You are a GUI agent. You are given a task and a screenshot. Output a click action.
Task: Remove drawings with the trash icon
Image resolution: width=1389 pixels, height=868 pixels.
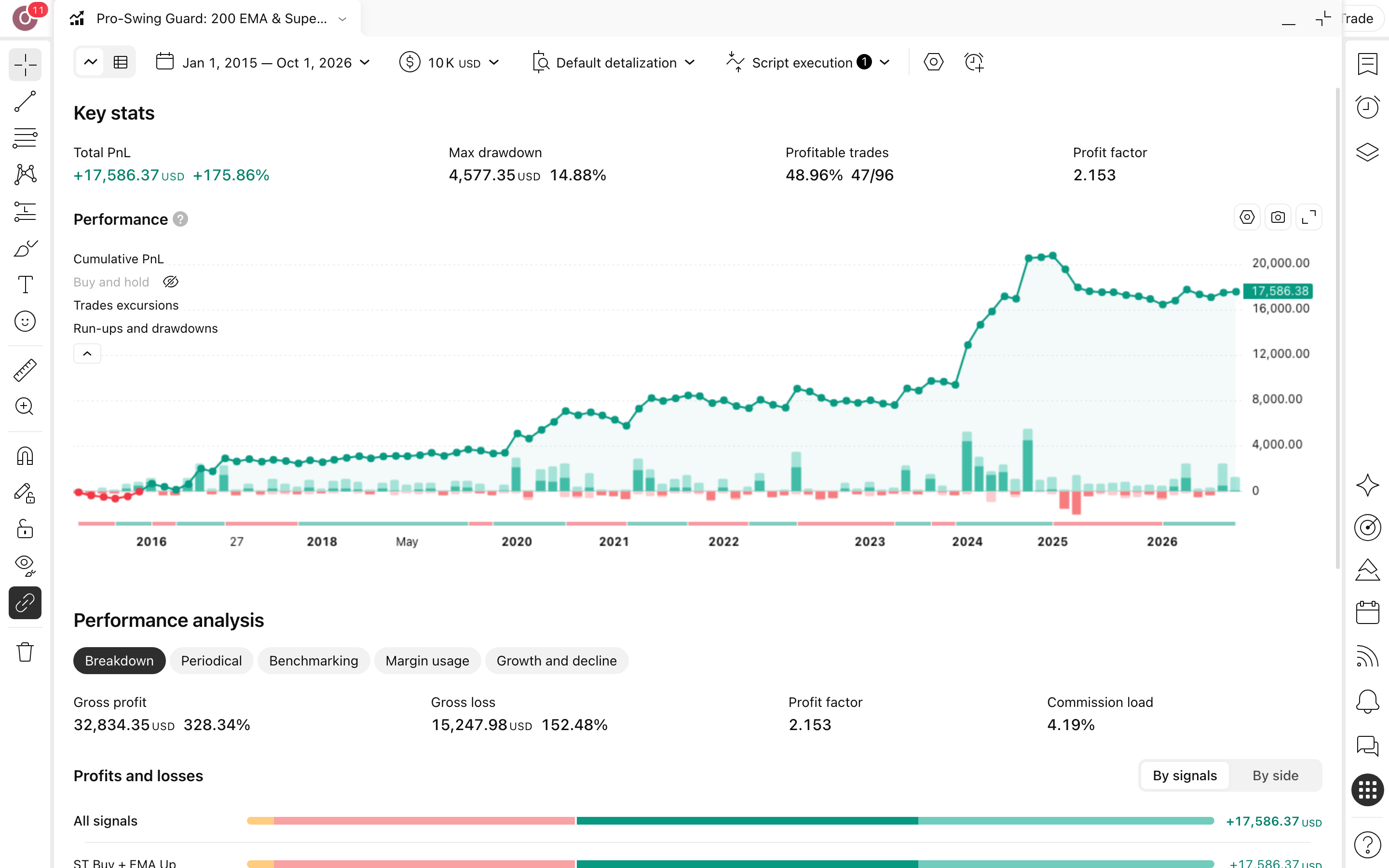coord(25,652)
